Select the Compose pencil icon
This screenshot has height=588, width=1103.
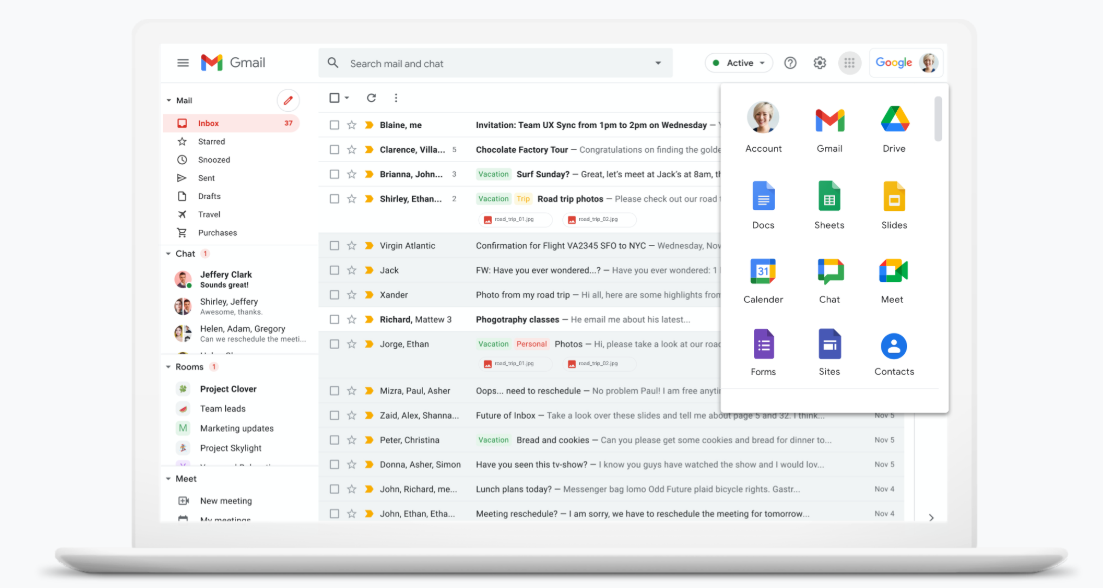[x=288, y=100]
